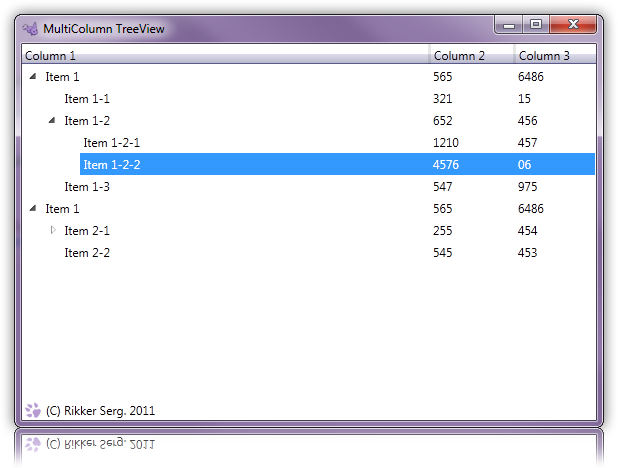Collapse the Item 1-2 node arrow
This screenshot has height=468, width=618.
click(53, 121)
